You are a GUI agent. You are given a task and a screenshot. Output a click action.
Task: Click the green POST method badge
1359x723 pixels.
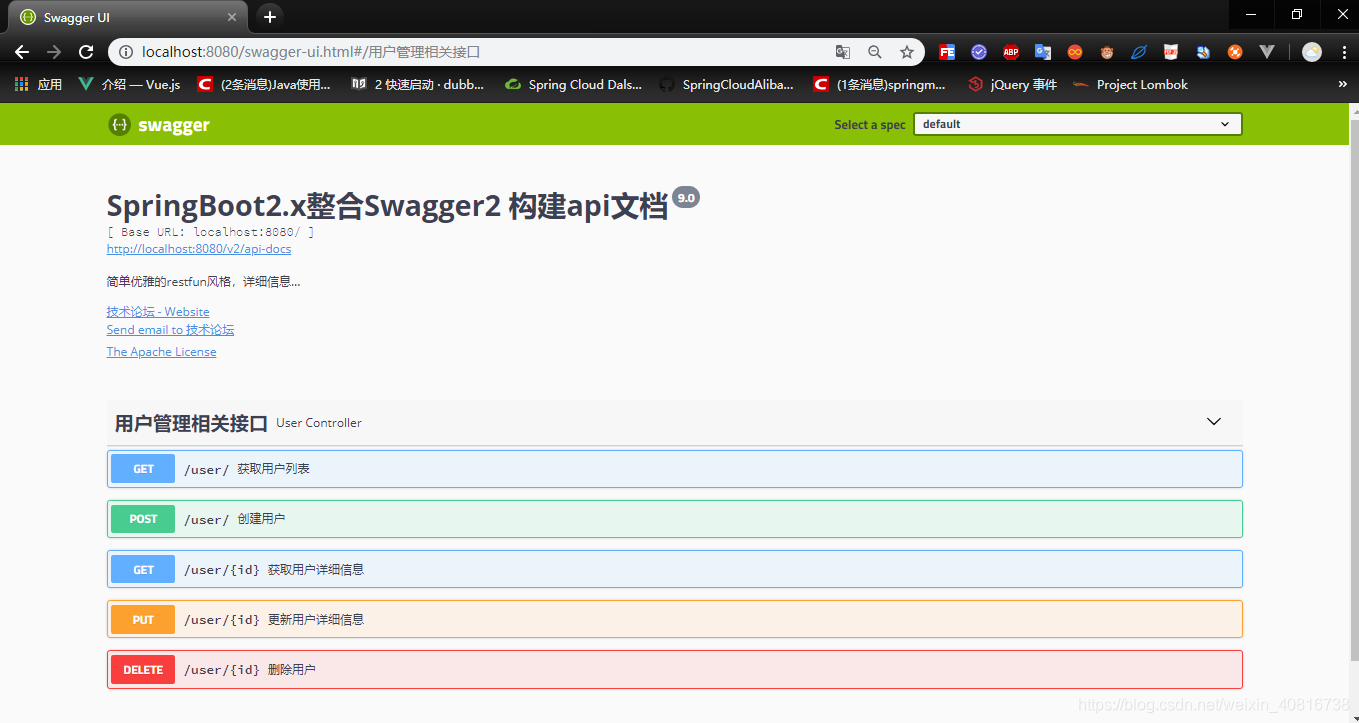tap(143, 519)
